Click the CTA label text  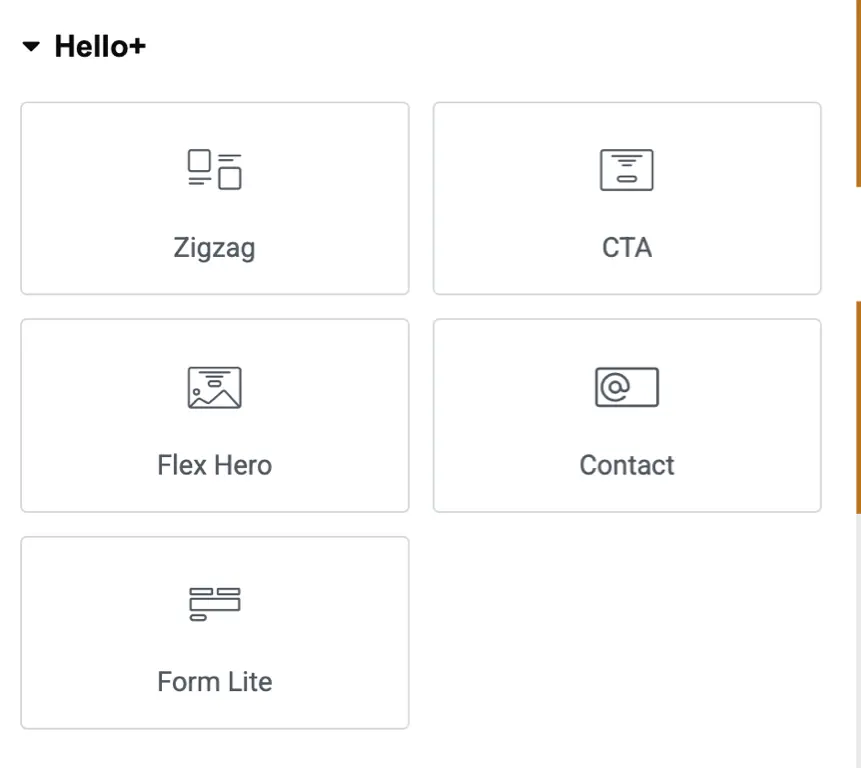click(627, 247)
